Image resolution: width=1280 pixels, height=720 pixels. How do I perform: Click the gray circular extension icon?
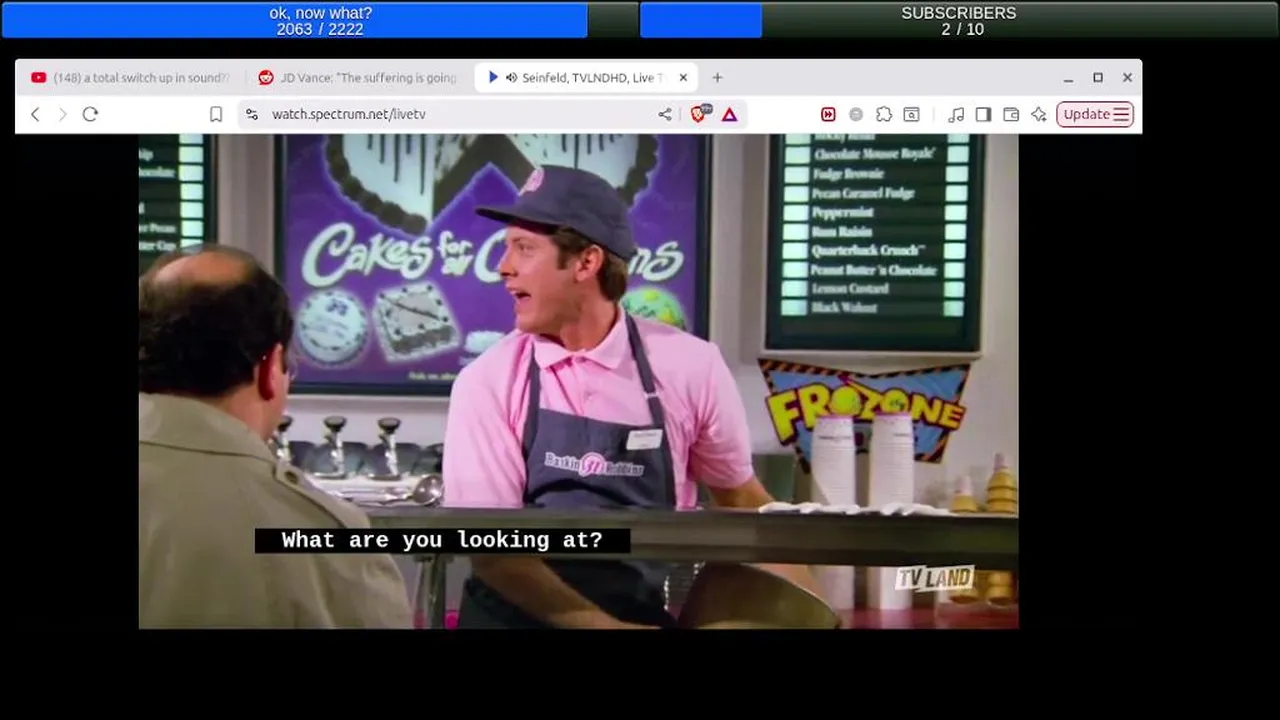coord(856,114)
